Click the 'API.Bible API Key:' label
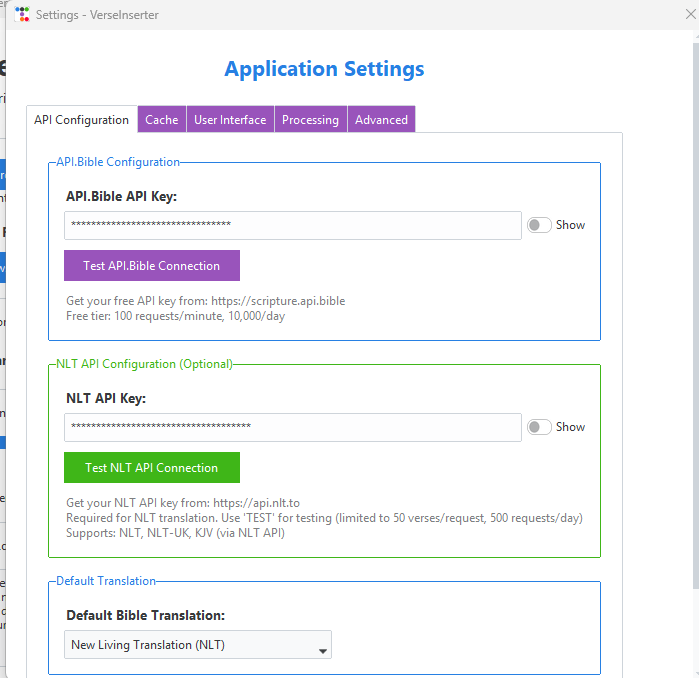The width and height of the screenshot is (699, 678). tap(121, 197)
